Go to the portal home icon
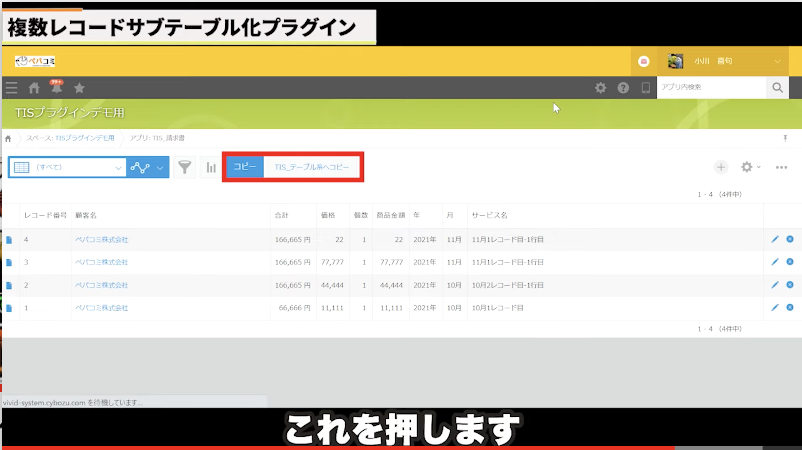The image size is (802, 450). tap(34, 88)
